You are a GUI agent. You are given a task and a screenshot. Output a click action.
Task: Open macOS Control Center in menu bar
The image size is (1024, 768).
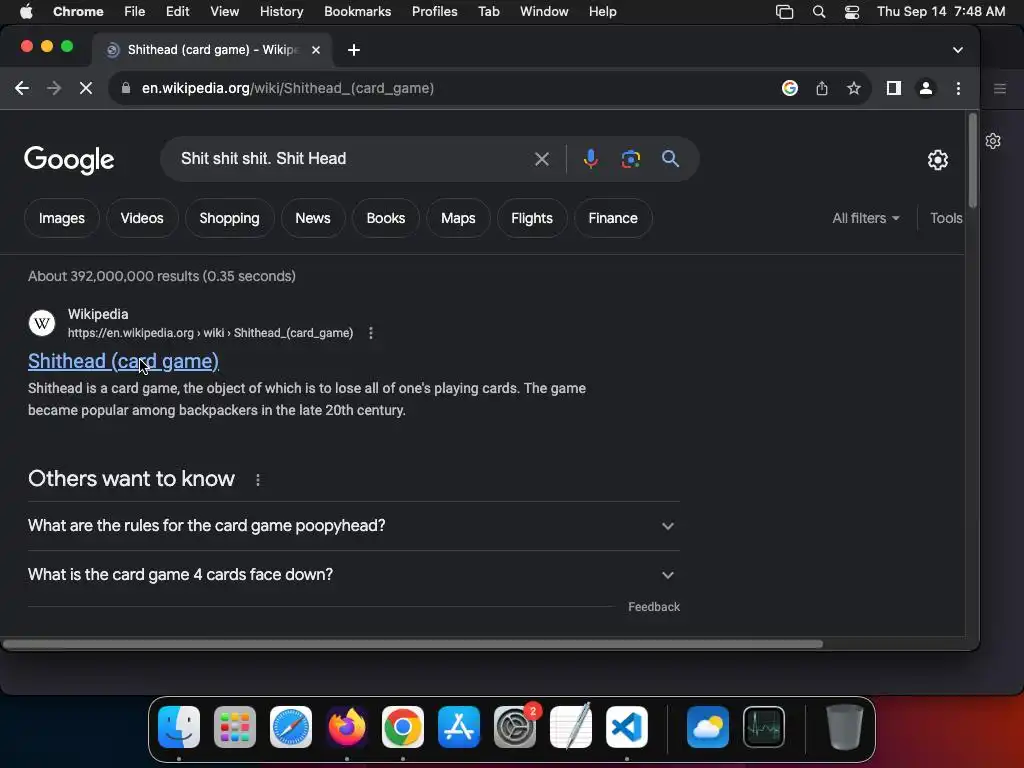tap(852, 12)
